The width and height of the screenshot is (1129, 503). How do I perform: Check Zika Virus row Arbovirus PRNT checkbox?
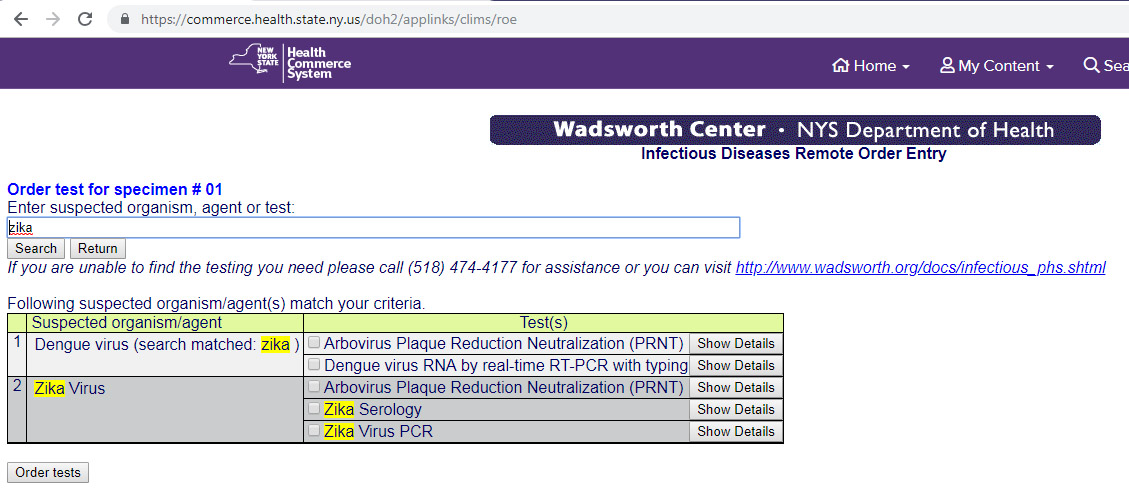tap(314, 387)
